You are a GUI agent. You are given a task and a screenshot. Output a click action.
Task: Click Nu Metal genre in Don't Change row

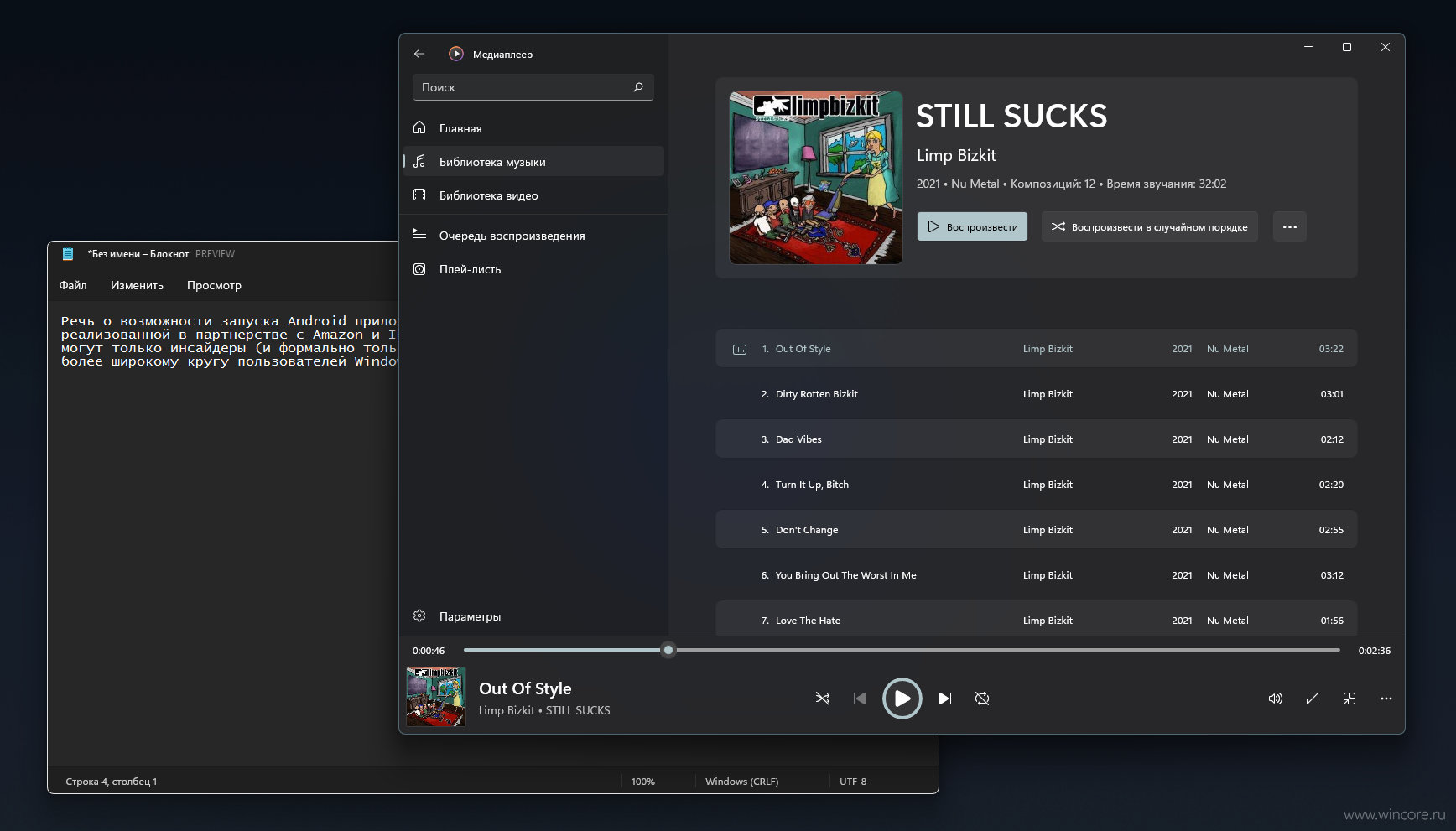[x=1227, y=530]
